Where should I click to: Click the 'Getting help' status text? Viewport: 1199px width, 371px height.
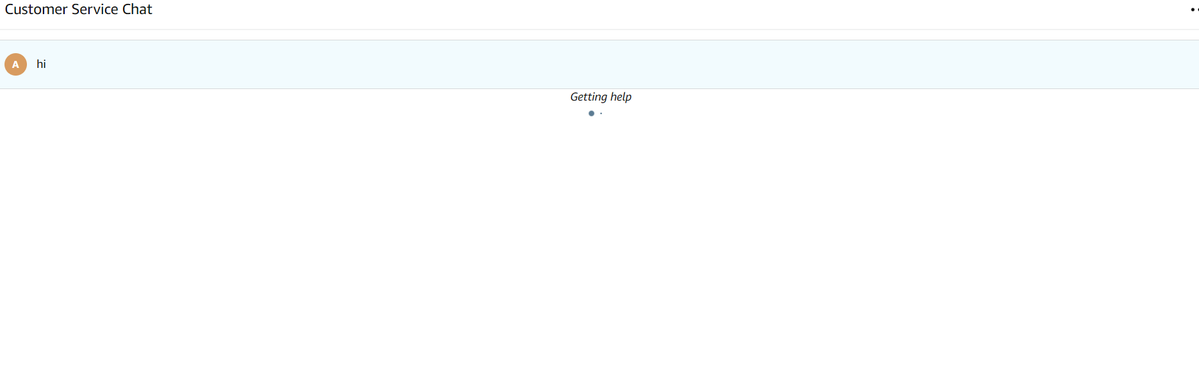click(x=601, y=97)
